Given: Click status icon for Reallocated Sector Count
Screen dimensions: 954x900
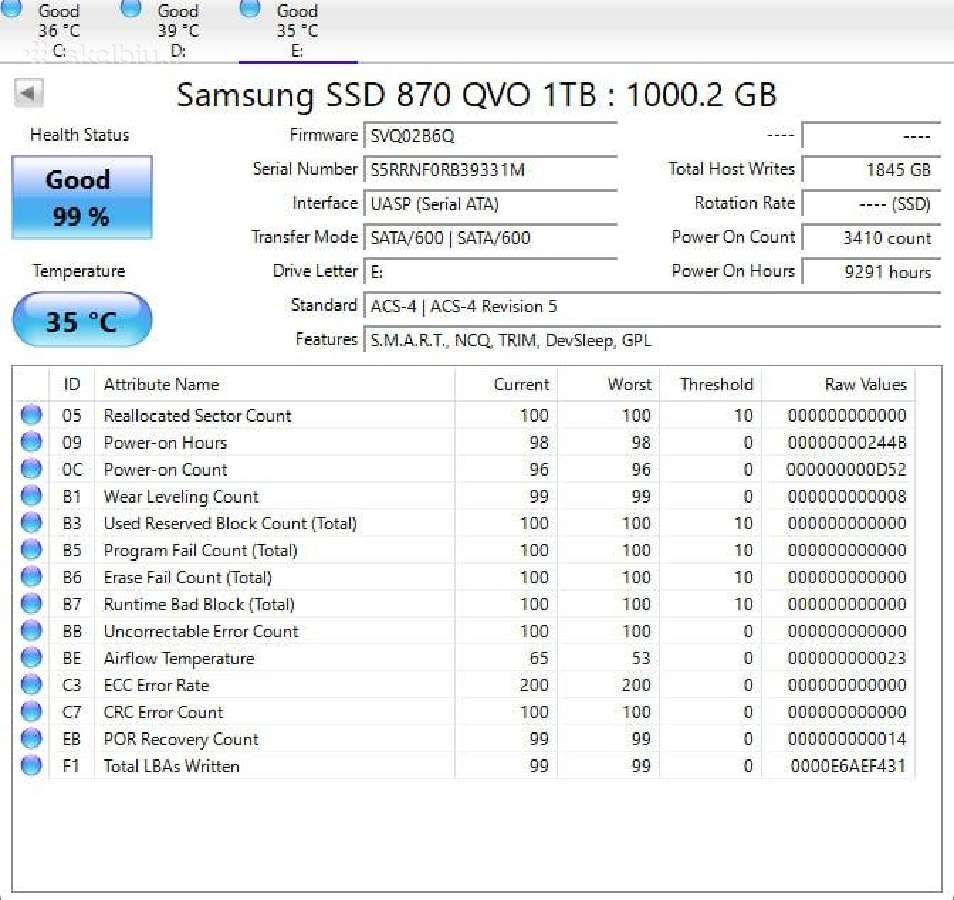Looking at the screenshot, I should 31,415.
